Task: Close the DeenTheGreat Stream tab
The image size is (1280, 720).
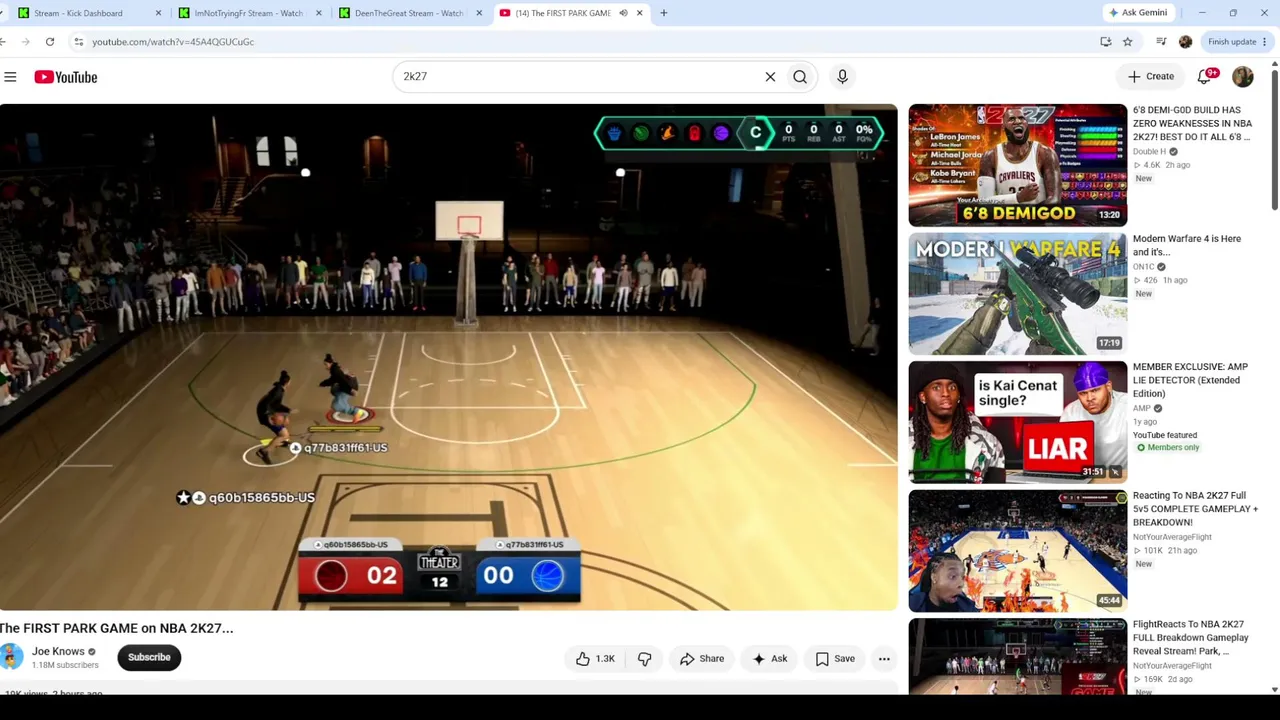Action: click(x=479, y=13)
